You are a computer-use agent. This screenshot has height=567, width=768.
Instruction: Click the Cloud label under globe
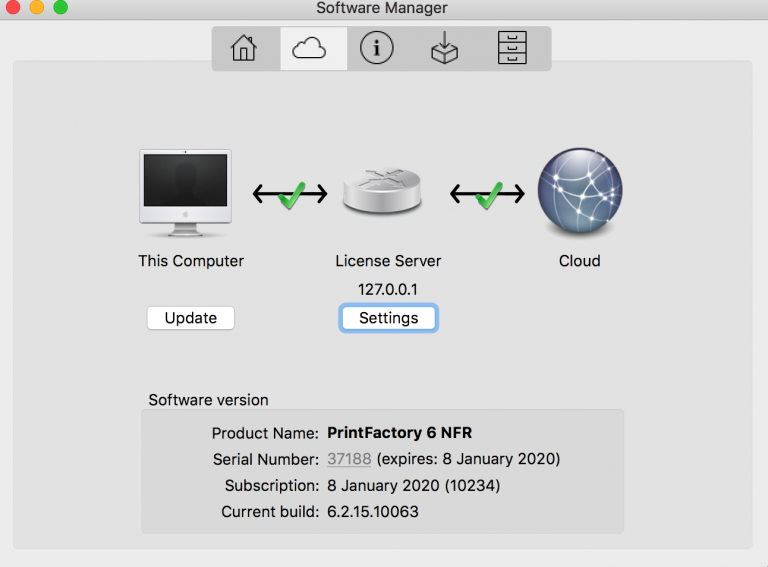[580, 261]
